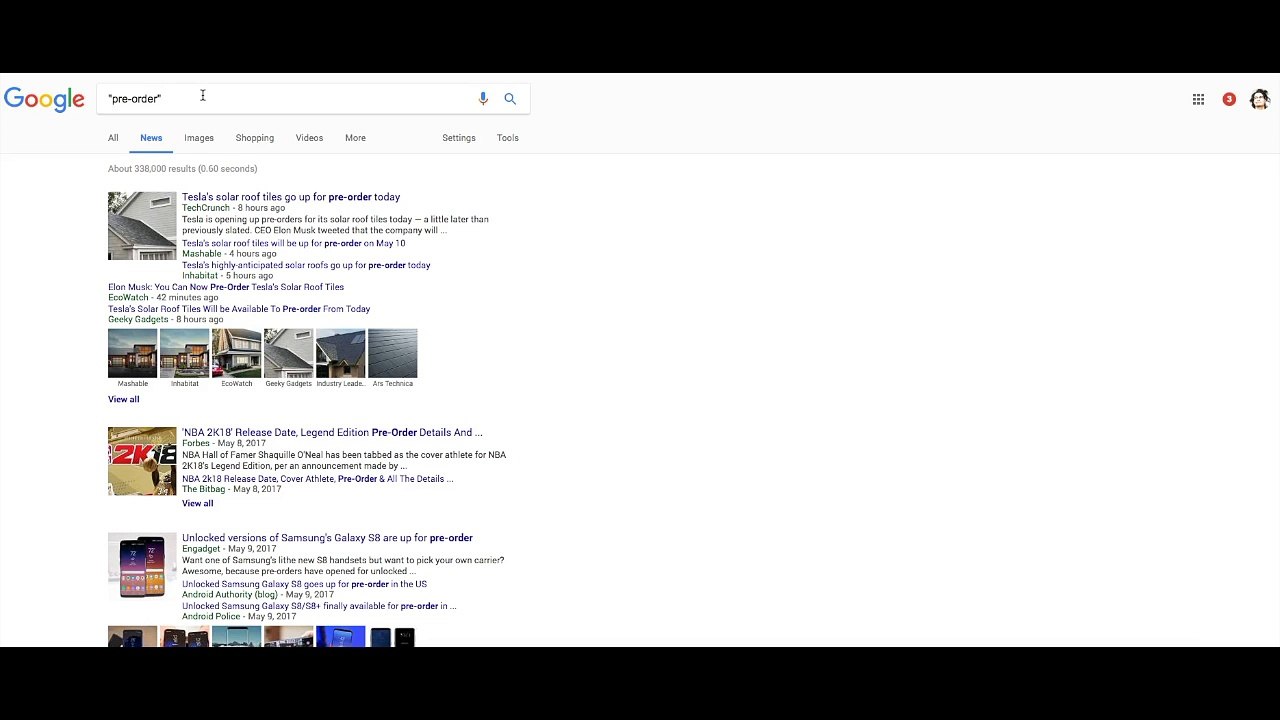Open Inhabitat highly-anticipated solar roofs link
Screen dimensions: 1280x720
306,265
